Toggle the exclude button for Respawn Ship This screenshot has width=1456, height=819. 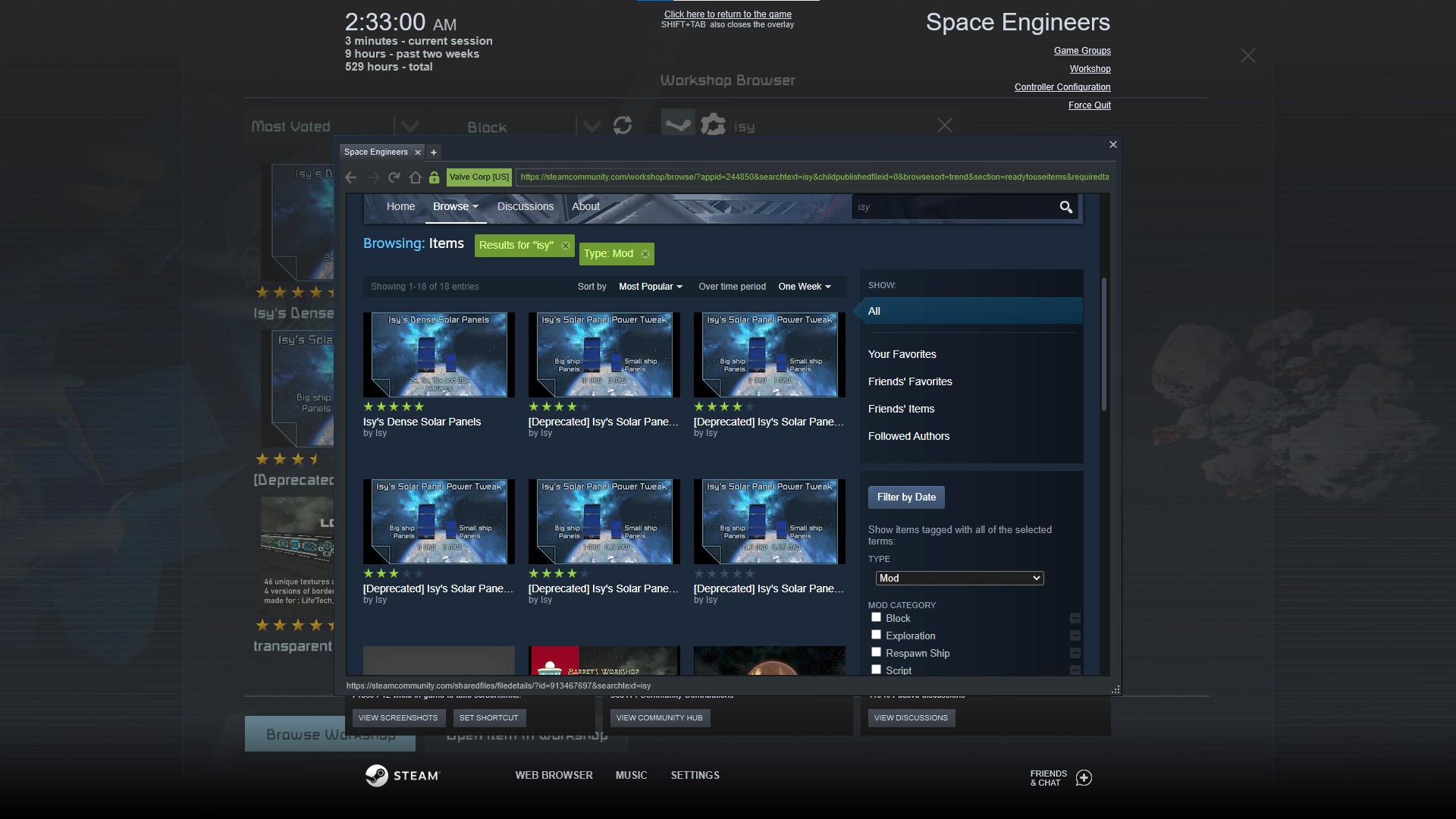click(1075, 654)
